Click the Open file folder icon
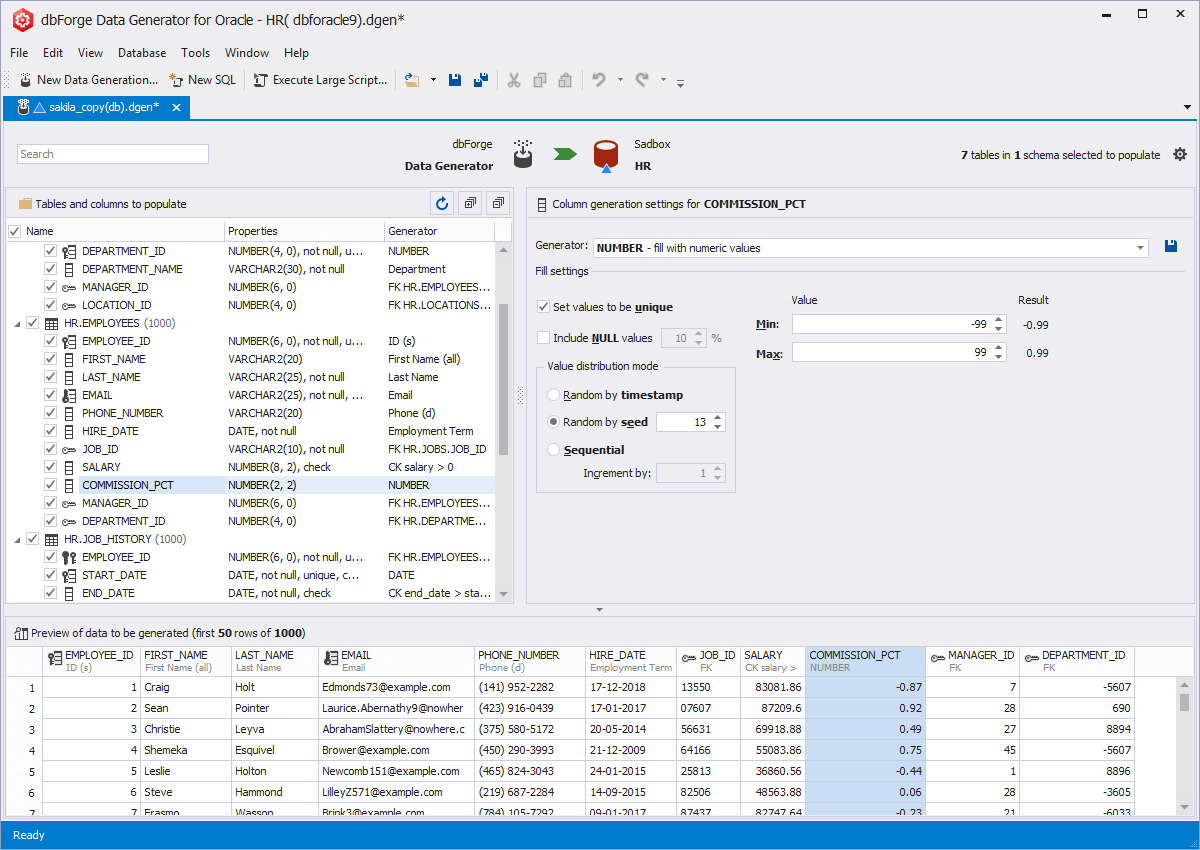This screenshot has height=850, width=1200. (411, 80)
